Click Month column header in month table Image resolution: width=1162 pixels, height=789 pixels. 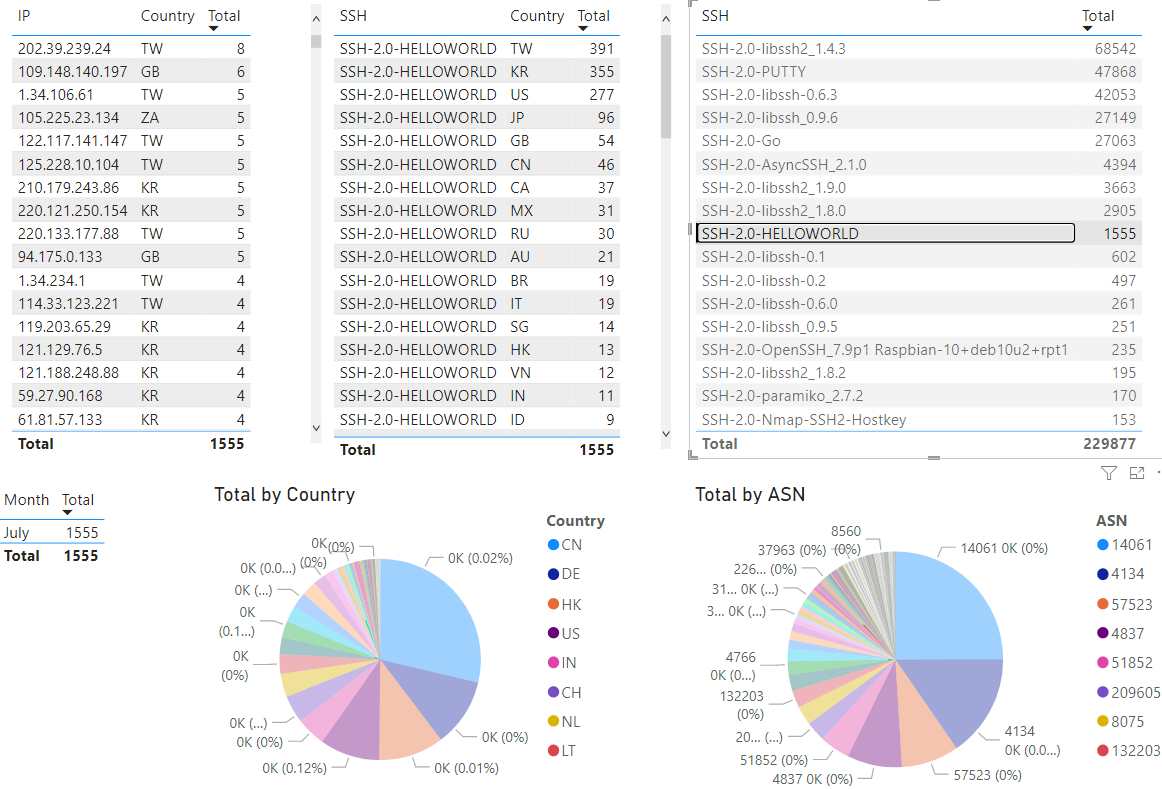click(x=26, y=500)
